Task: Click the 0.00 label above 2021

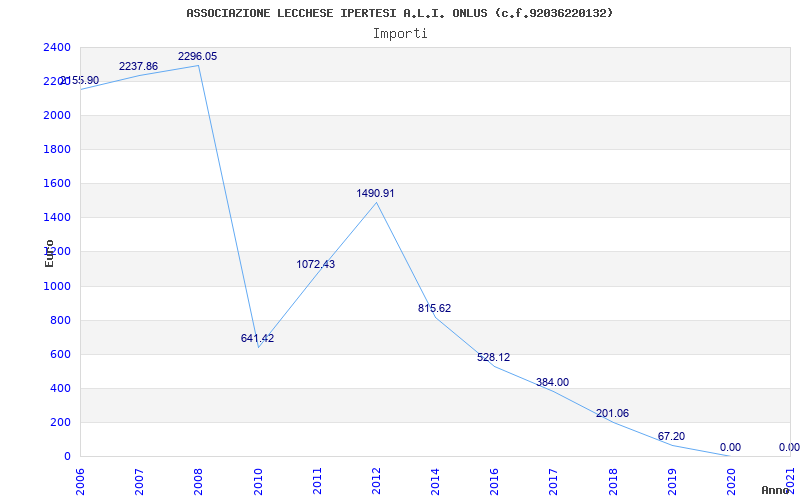Action: pyautogui.click(x=789, y=447)
